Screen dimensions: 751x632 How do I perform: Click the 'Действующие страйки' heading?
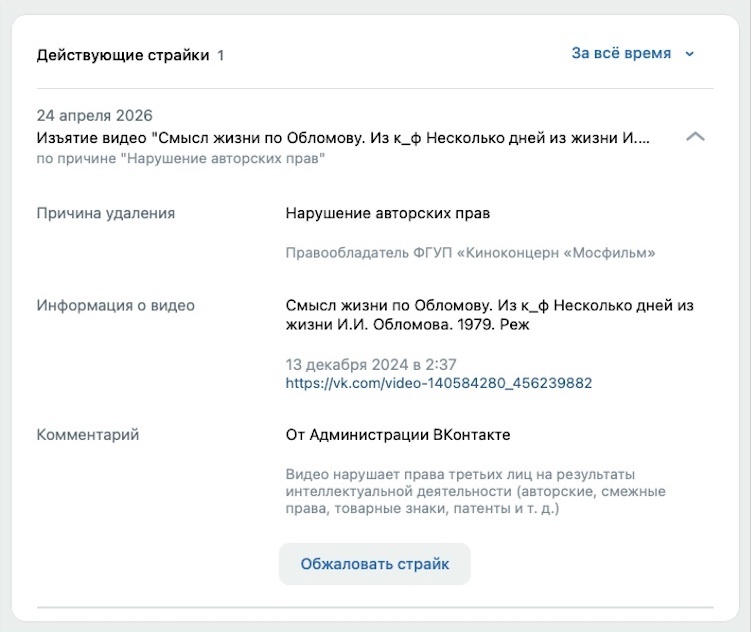point(123,55)
